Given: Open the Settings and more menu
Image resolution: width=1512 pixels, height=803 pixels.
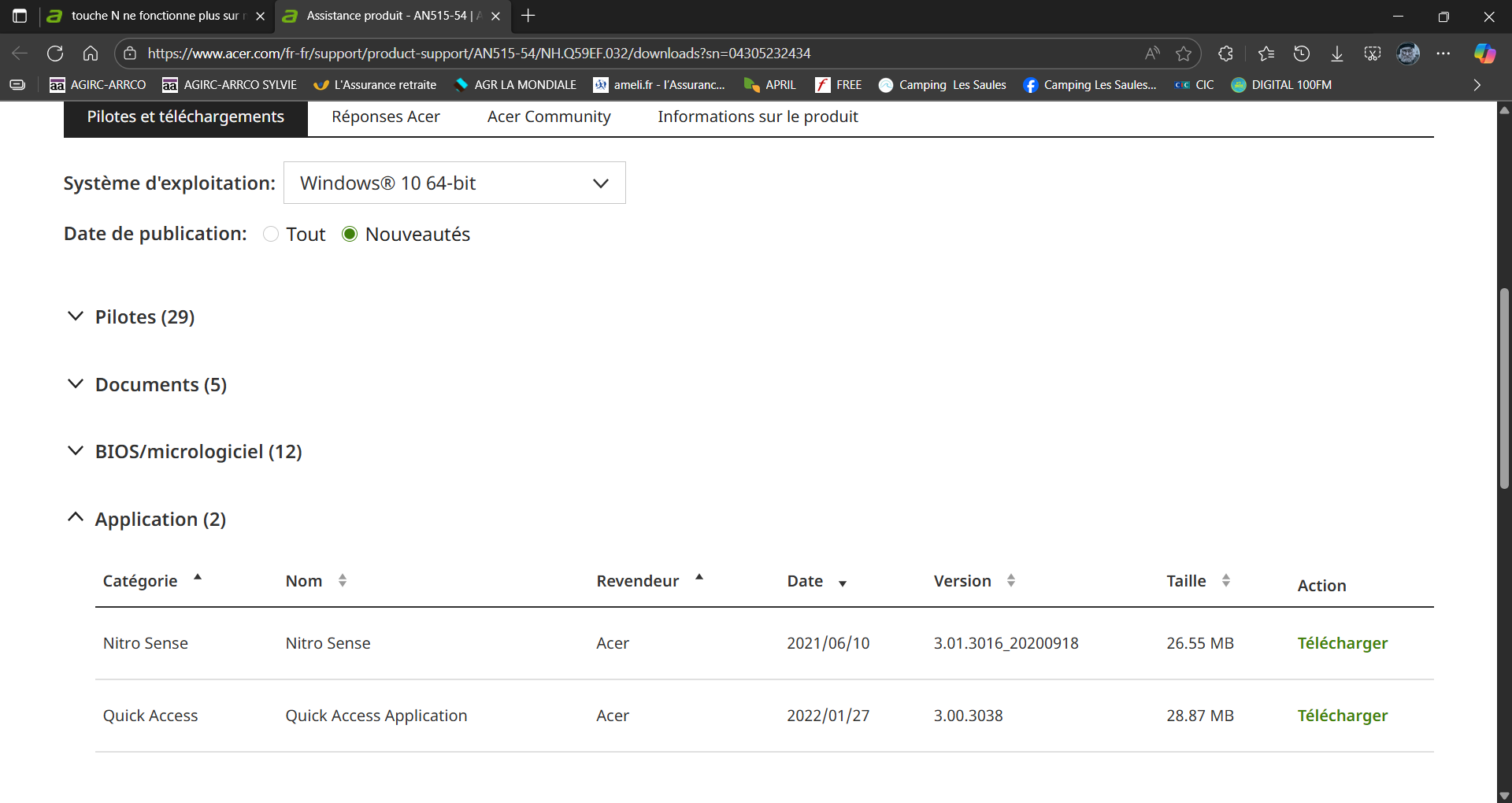Looking at the screenshot, I should 1443,54.
